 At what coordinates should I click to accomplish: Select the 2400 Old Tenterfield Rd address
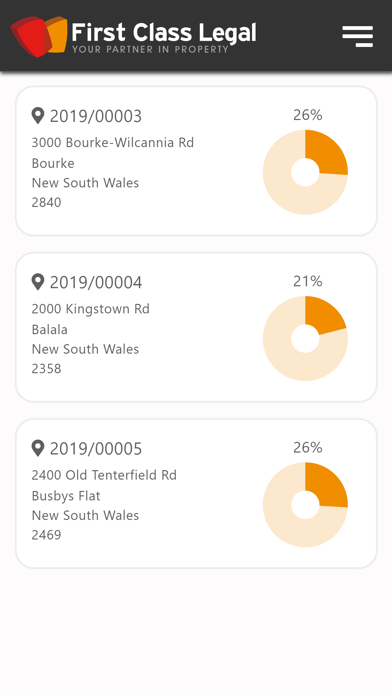point(104,475)
